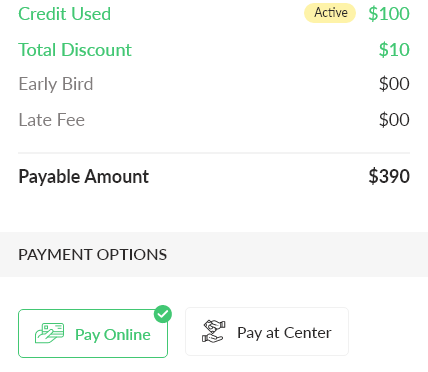Screen dimensions: 428x372
Task: Click the Payable Amount label
Action: coord(84,177)
